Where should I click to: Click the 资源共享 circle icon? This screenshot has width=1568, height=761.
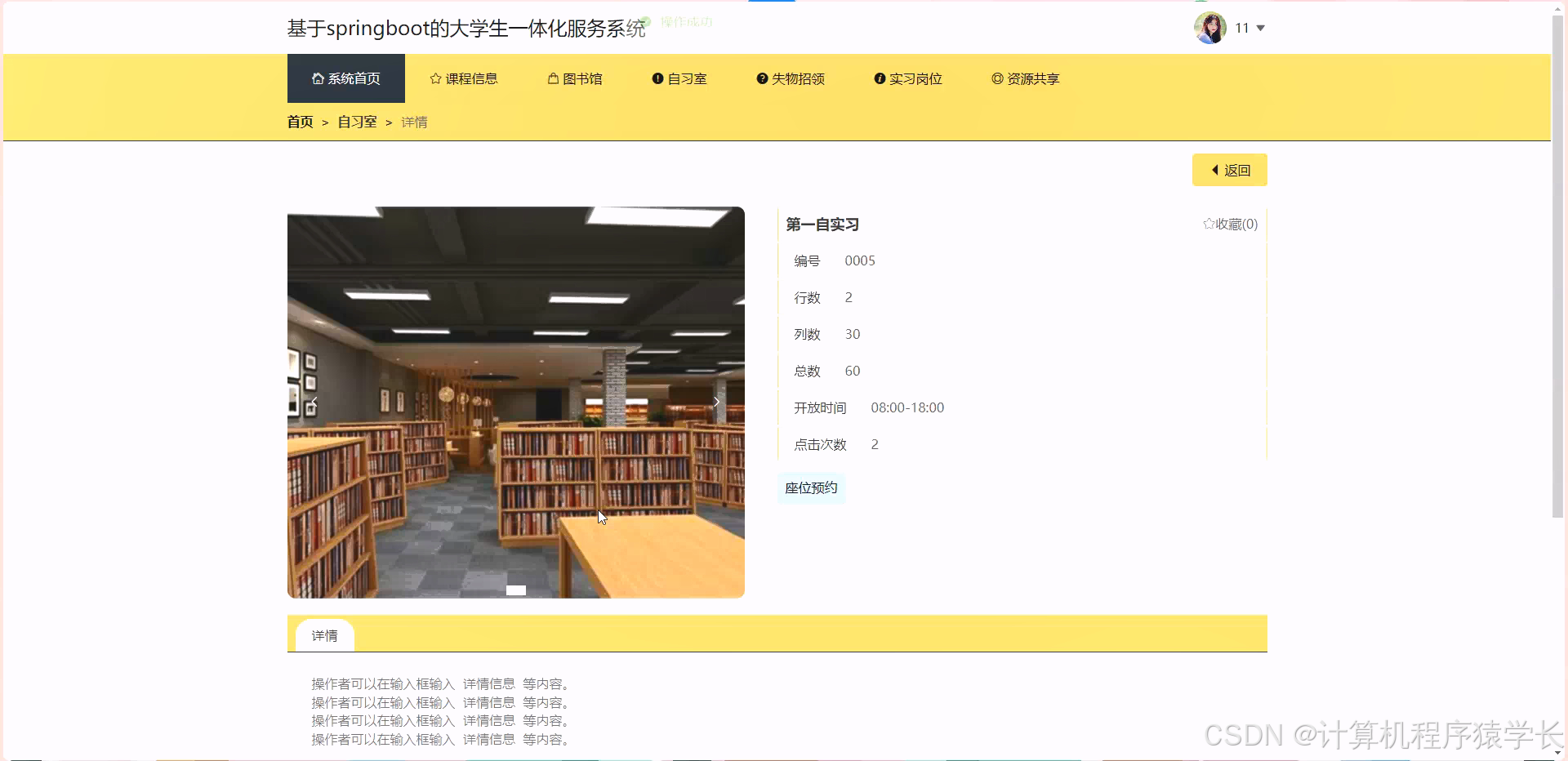point(996,78)
